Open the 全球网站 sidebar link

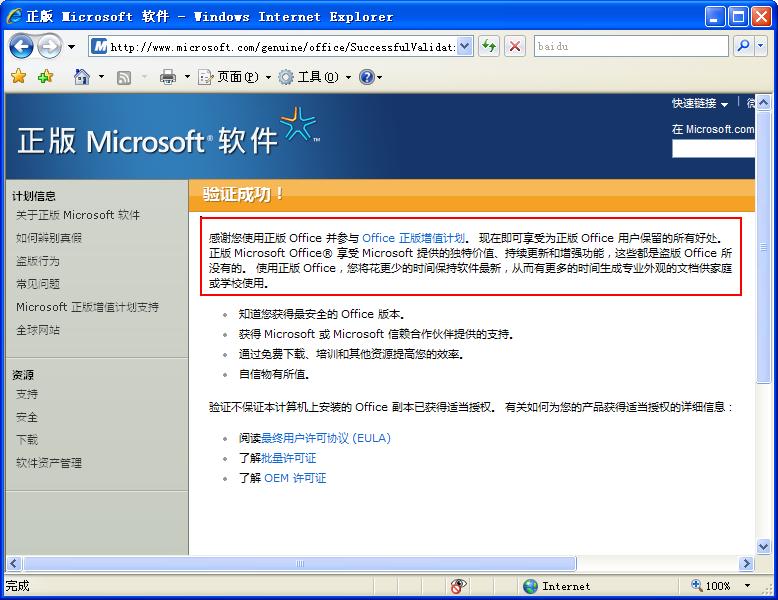pyautogui.click(x=38, y=330)
